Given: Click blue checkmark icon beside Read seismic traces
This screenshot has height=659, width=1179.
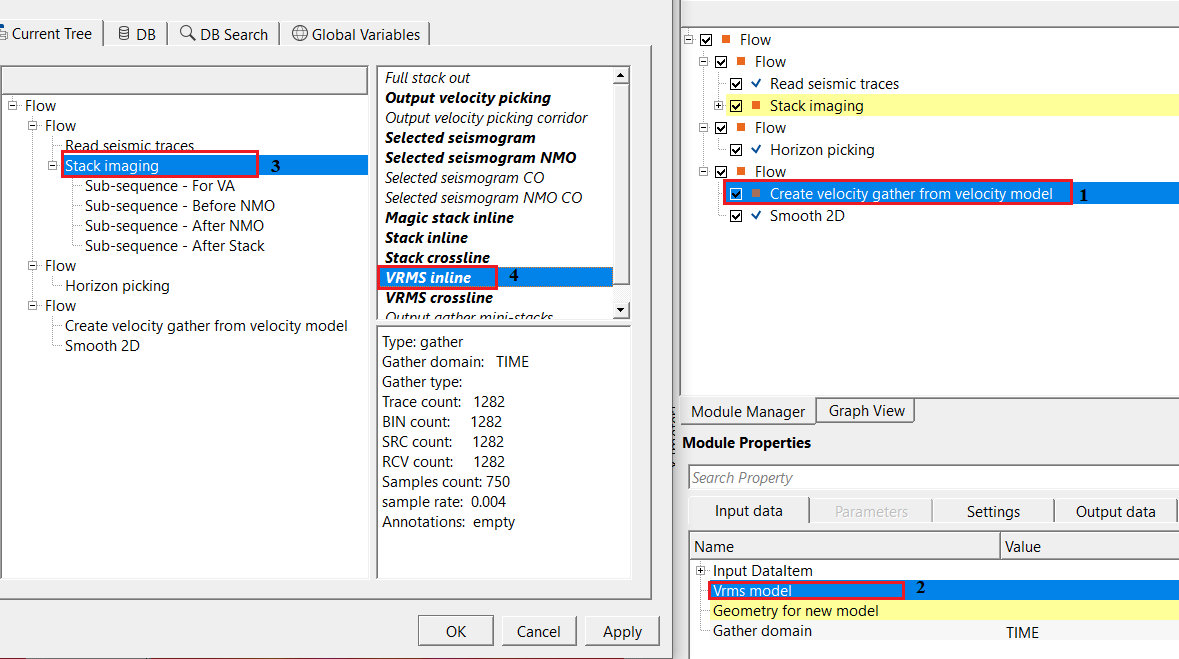Looking at the screenshot, I should coord(756,84).
